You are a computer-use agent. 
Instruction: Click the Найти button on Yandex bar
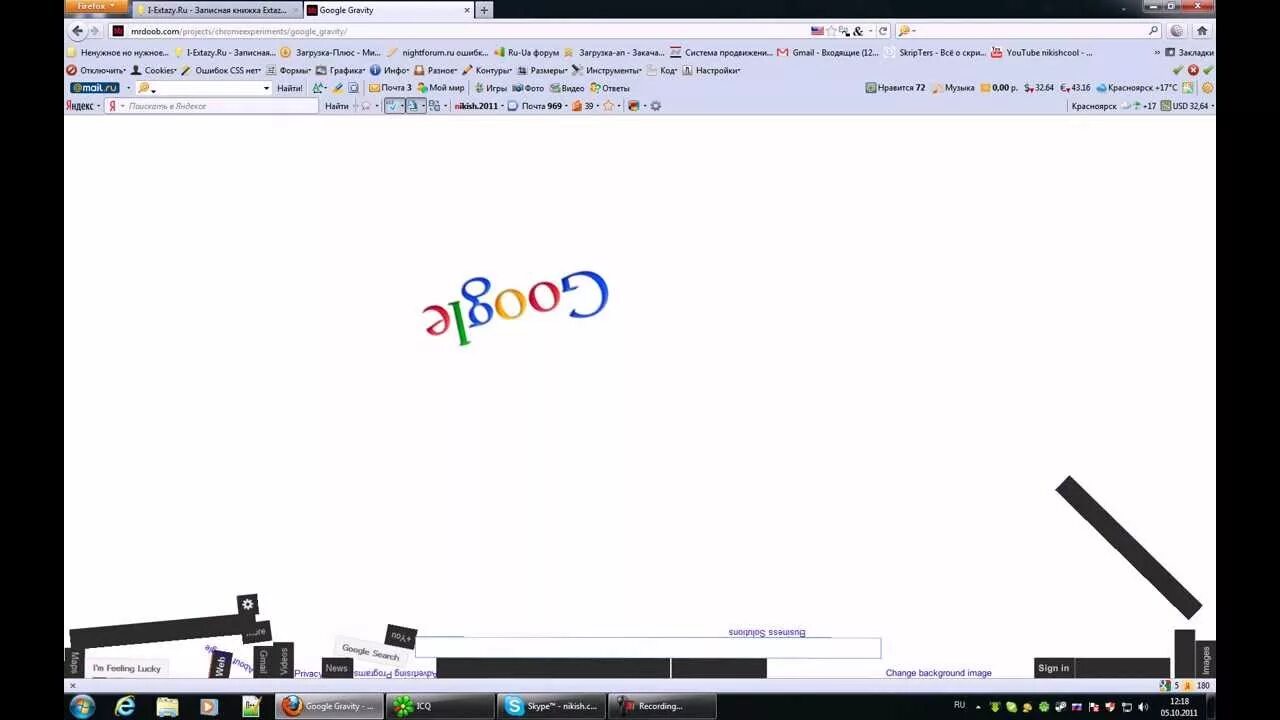click(x=337, y=106)
